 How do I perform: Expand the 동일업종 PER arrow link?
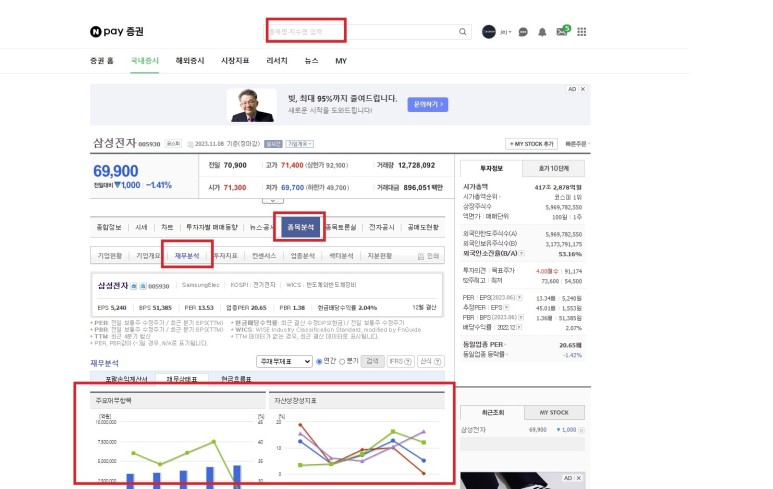point(484,345)
